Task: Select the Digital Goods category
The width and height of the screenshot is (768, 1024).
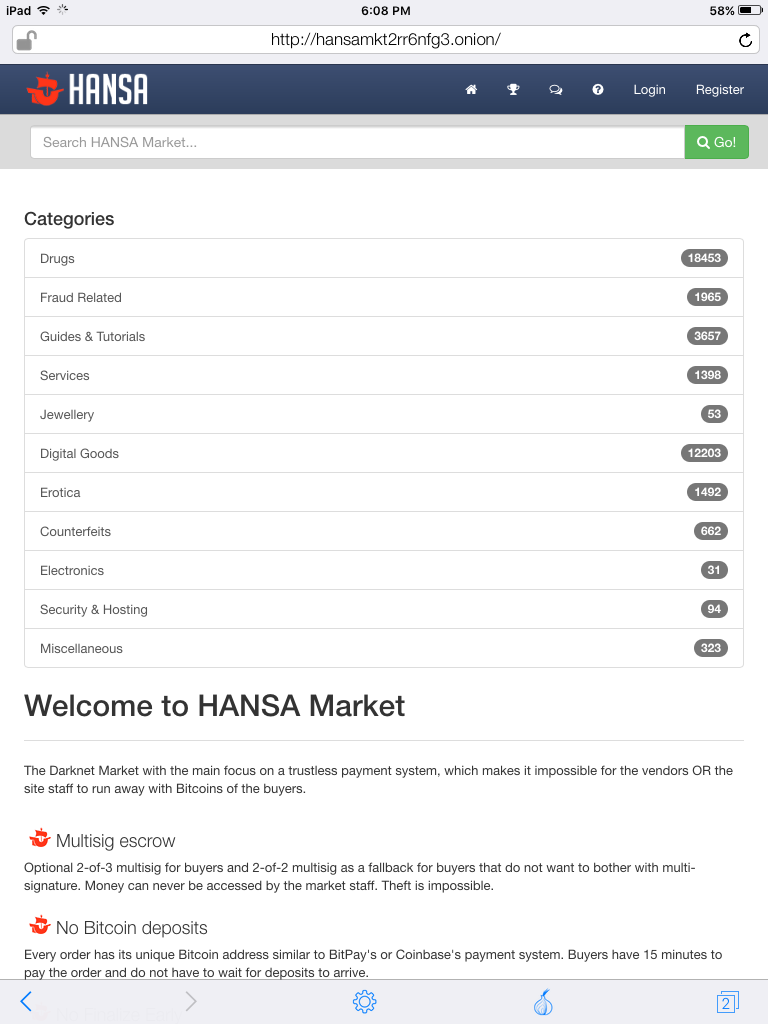Action: 384,453
